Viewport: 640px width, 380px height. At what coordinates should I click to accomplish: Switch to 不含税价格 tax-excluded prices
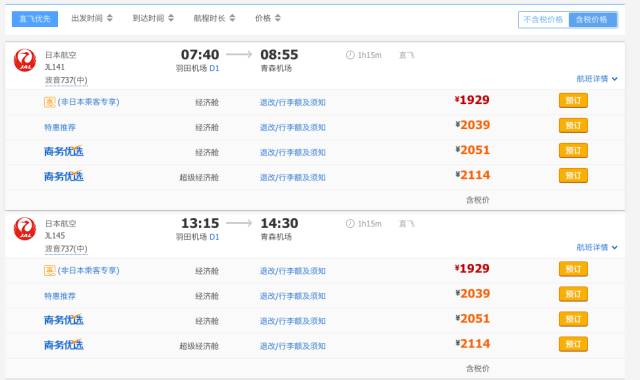(x=543, y=20)
